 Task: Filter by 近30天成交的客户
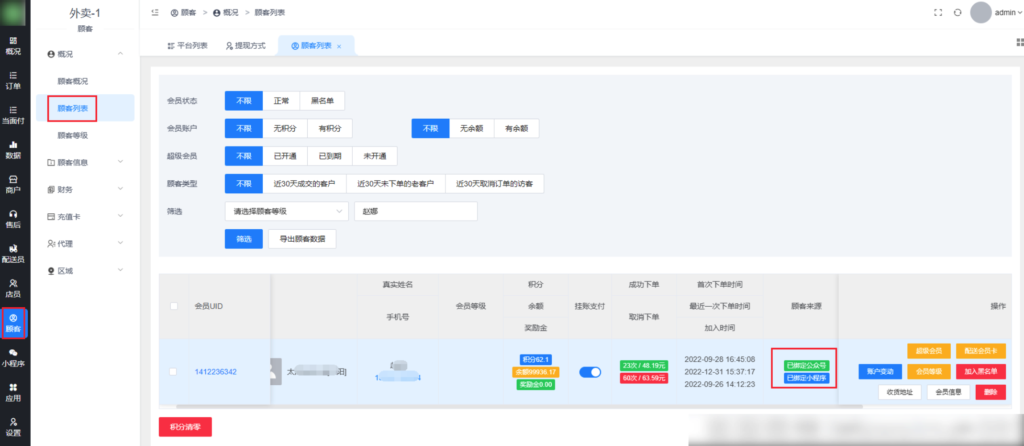304,184
